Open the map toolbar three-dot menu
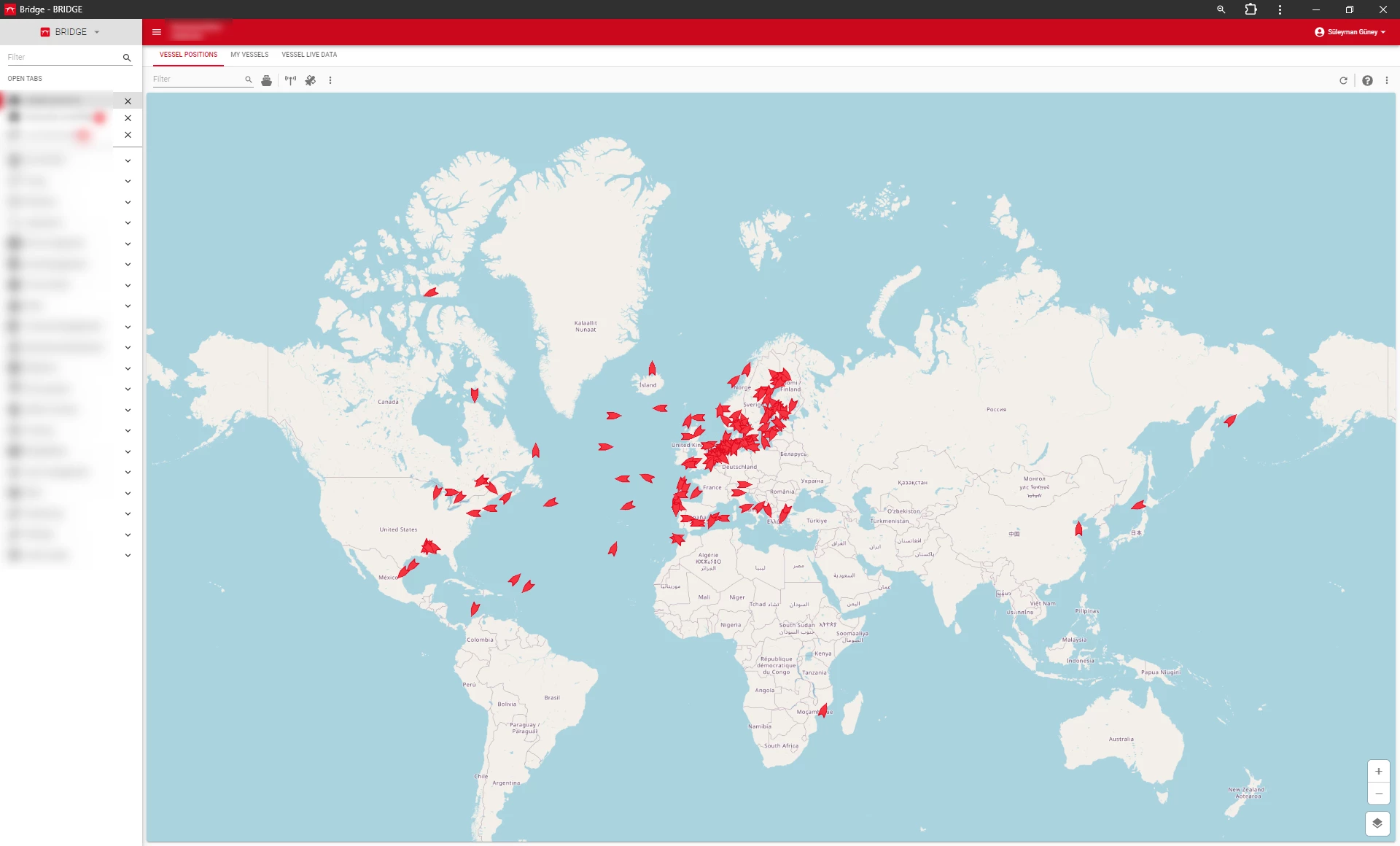Screen dimensions: 1400x846 coord(330,80)
